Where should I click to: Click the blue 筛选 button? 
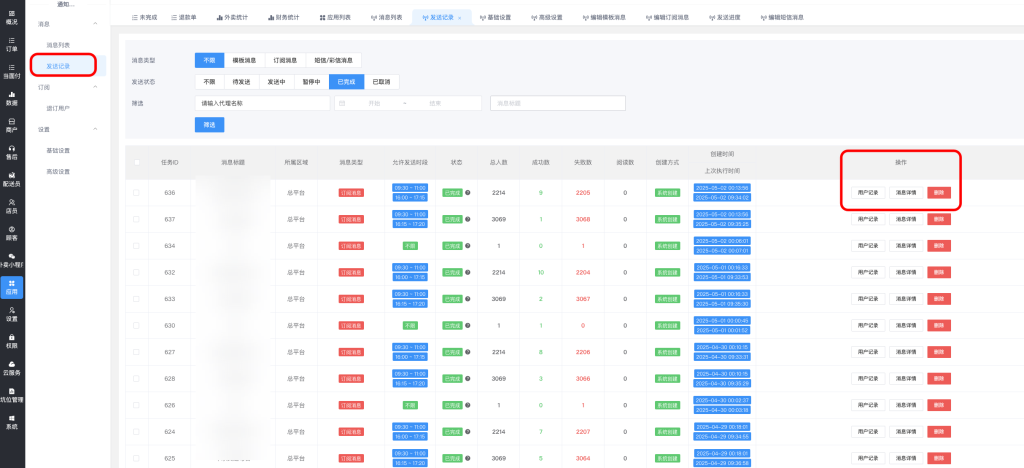click(x=209, y=125)
